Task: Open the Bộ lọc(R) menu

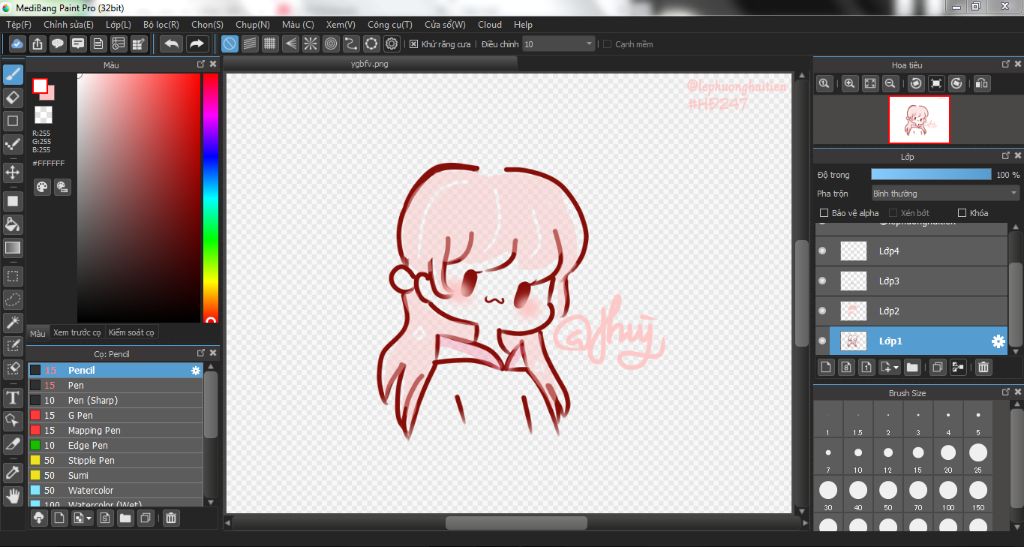Action: click(161, 25)
